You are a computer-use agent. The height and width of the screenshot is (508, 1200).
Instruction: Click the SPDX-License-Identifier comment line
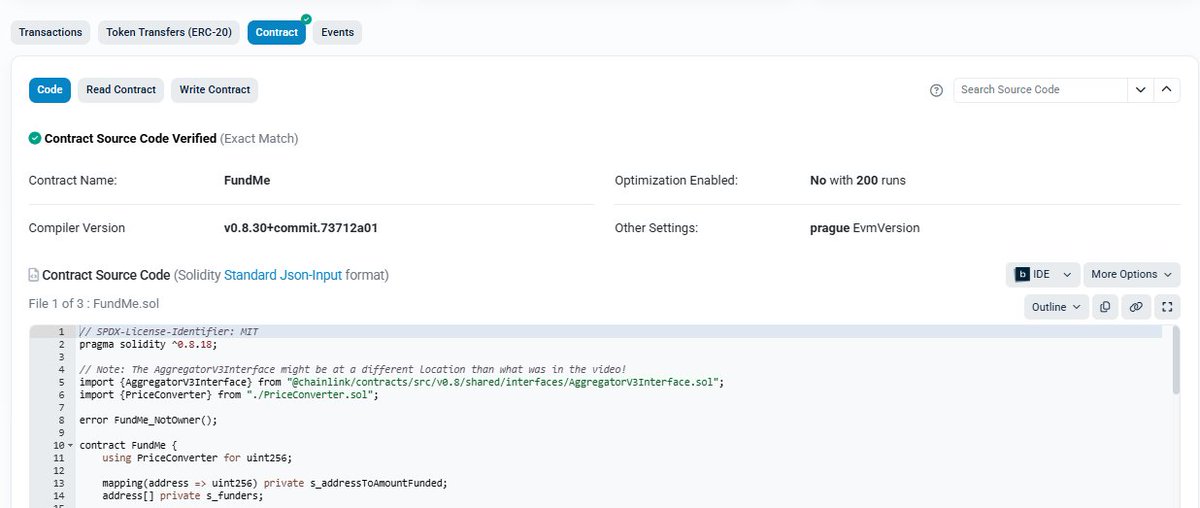(x=169, y=331)
